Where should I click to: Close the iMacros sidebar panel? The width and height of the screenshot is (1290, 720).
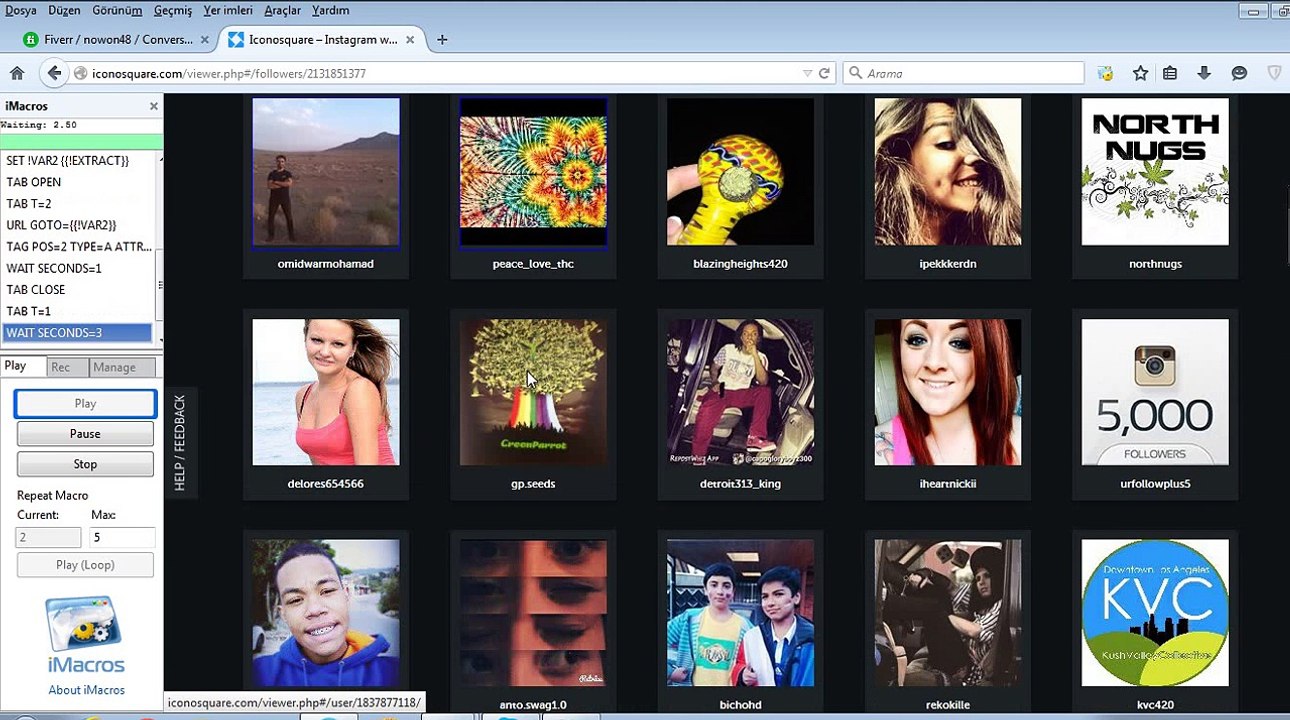(154, 106)
